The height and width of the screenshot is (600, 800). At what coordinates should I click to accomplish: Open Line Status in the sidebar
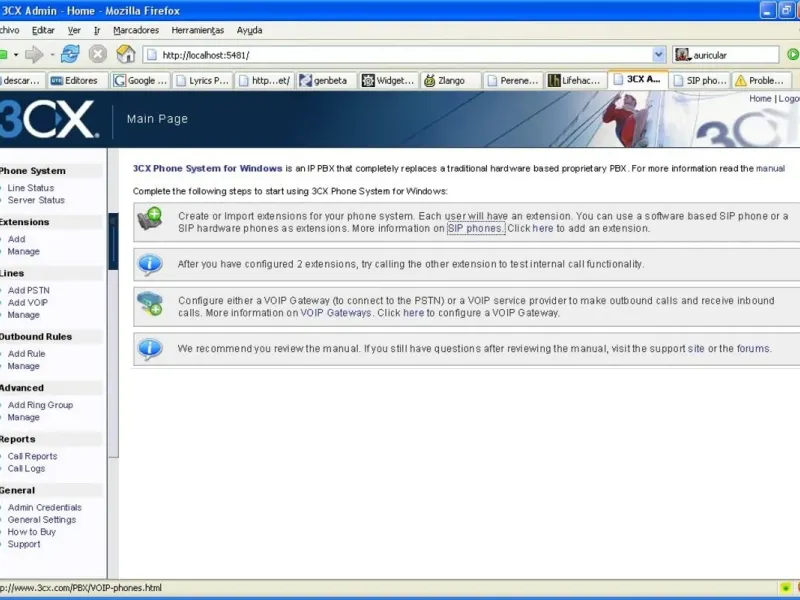(x=31, y=188)
